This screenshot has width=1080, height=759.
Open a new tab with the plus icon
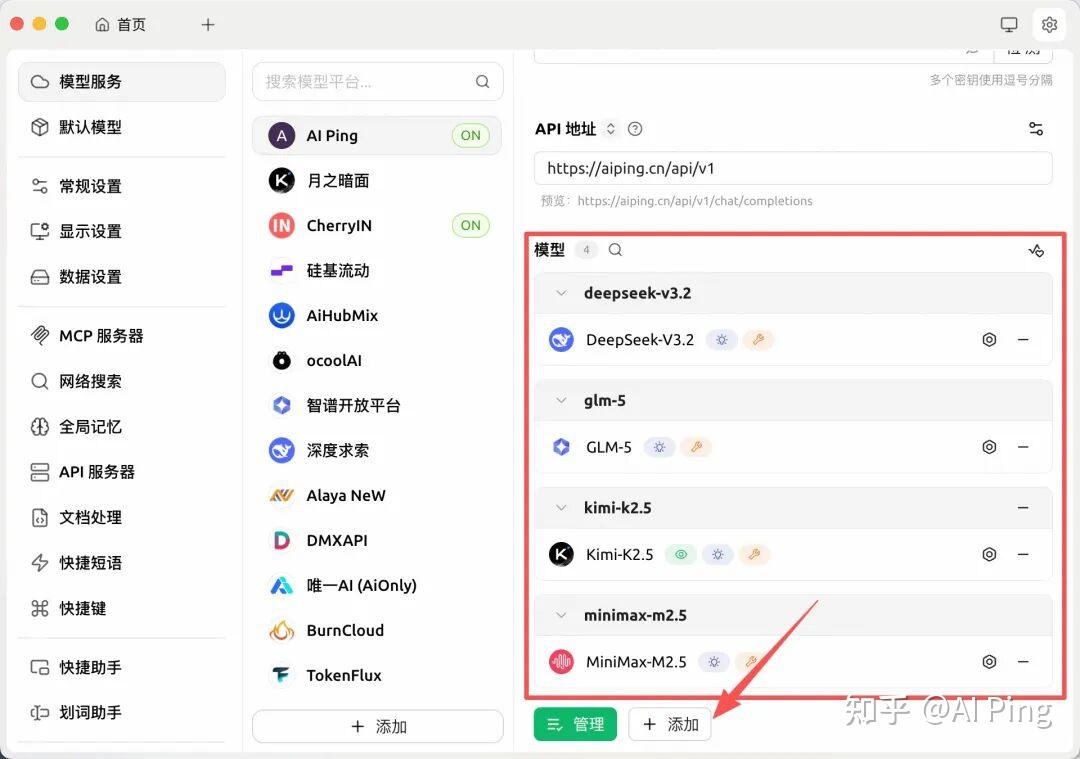pos(208,25)
